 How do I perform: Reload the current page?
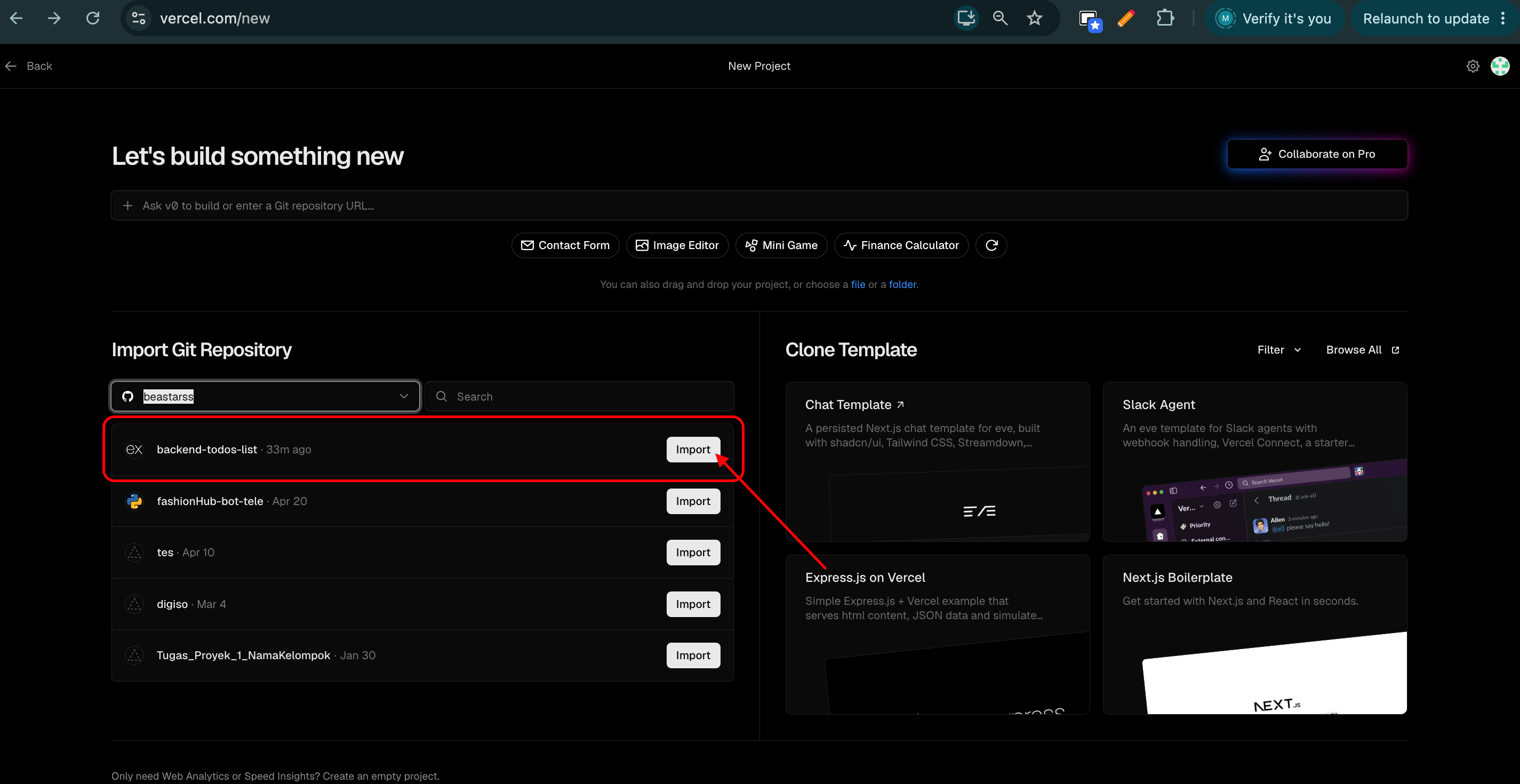93,18
